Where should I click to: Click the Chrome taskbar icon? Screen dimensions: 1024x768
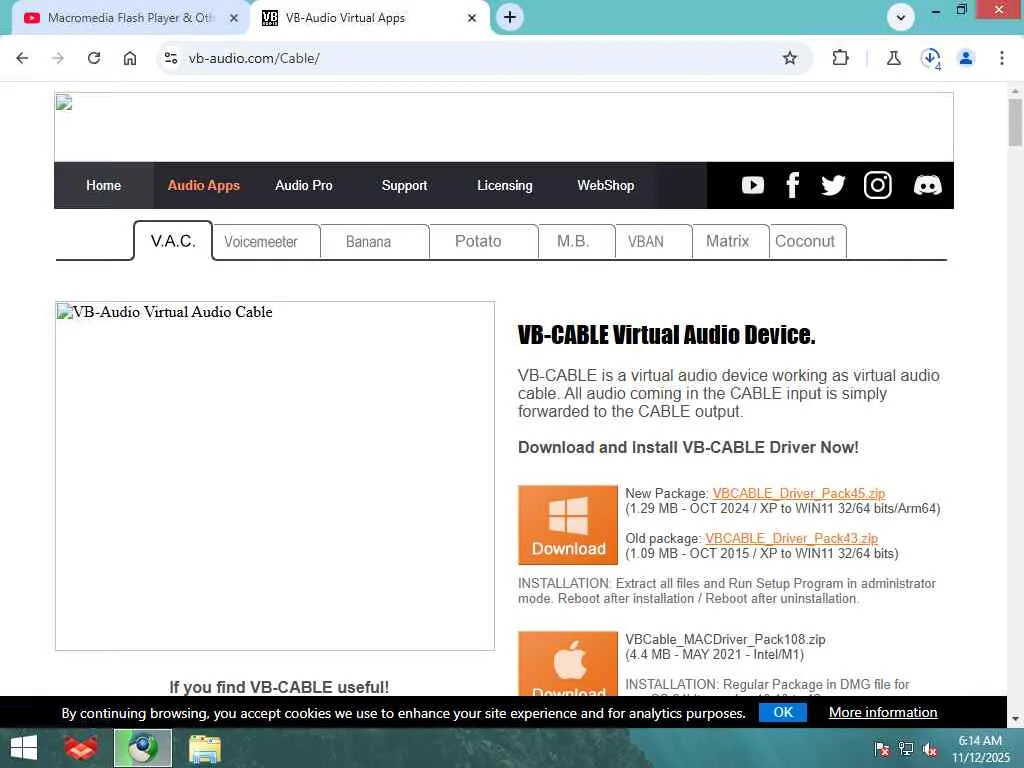143,748
